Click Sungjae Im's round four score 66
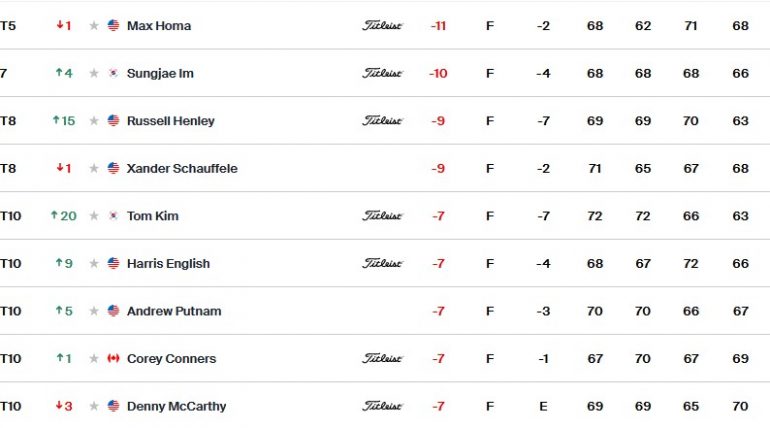 point(741,73)
